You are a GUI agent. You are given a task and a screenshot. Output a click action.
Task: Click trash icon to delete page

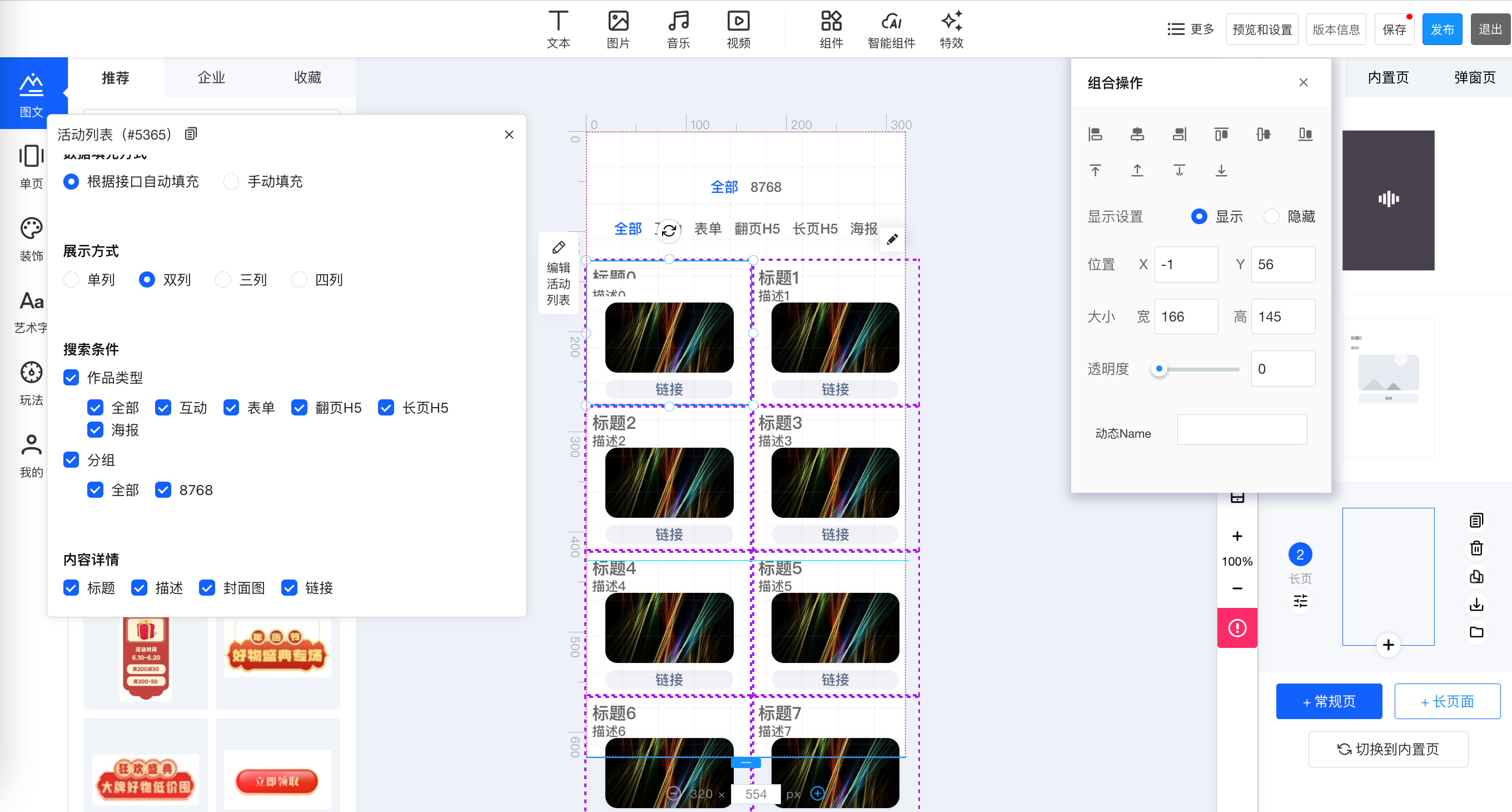pyautogui.click(x=1476, y=548)
